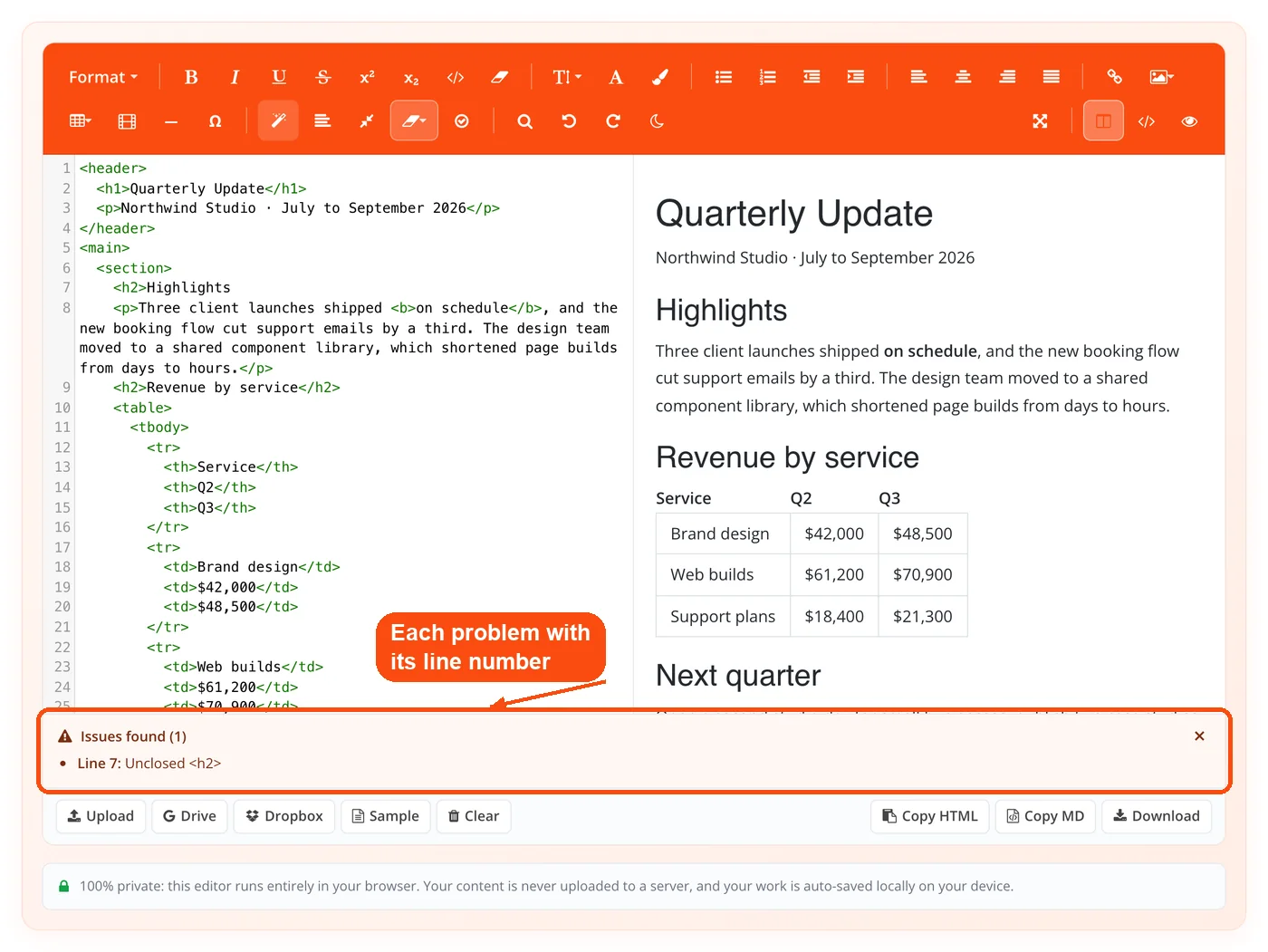Open find with the magnifier icon
The width and height of the screenshot is (1268, 952).
point(524,121)
